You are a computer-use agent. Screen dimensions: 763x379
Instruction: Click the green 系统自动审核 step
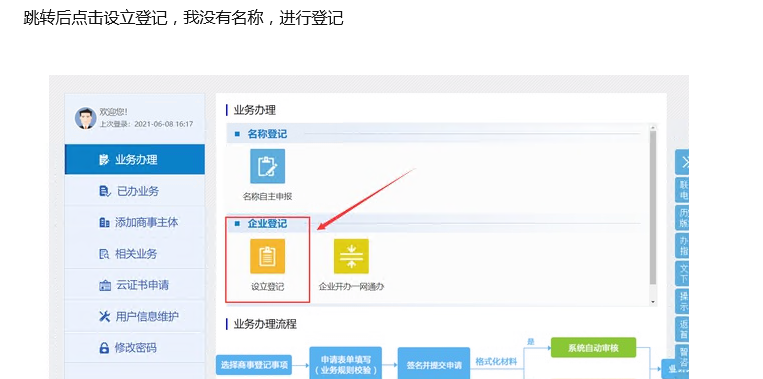pyautogui.click(x=593, y=348)
